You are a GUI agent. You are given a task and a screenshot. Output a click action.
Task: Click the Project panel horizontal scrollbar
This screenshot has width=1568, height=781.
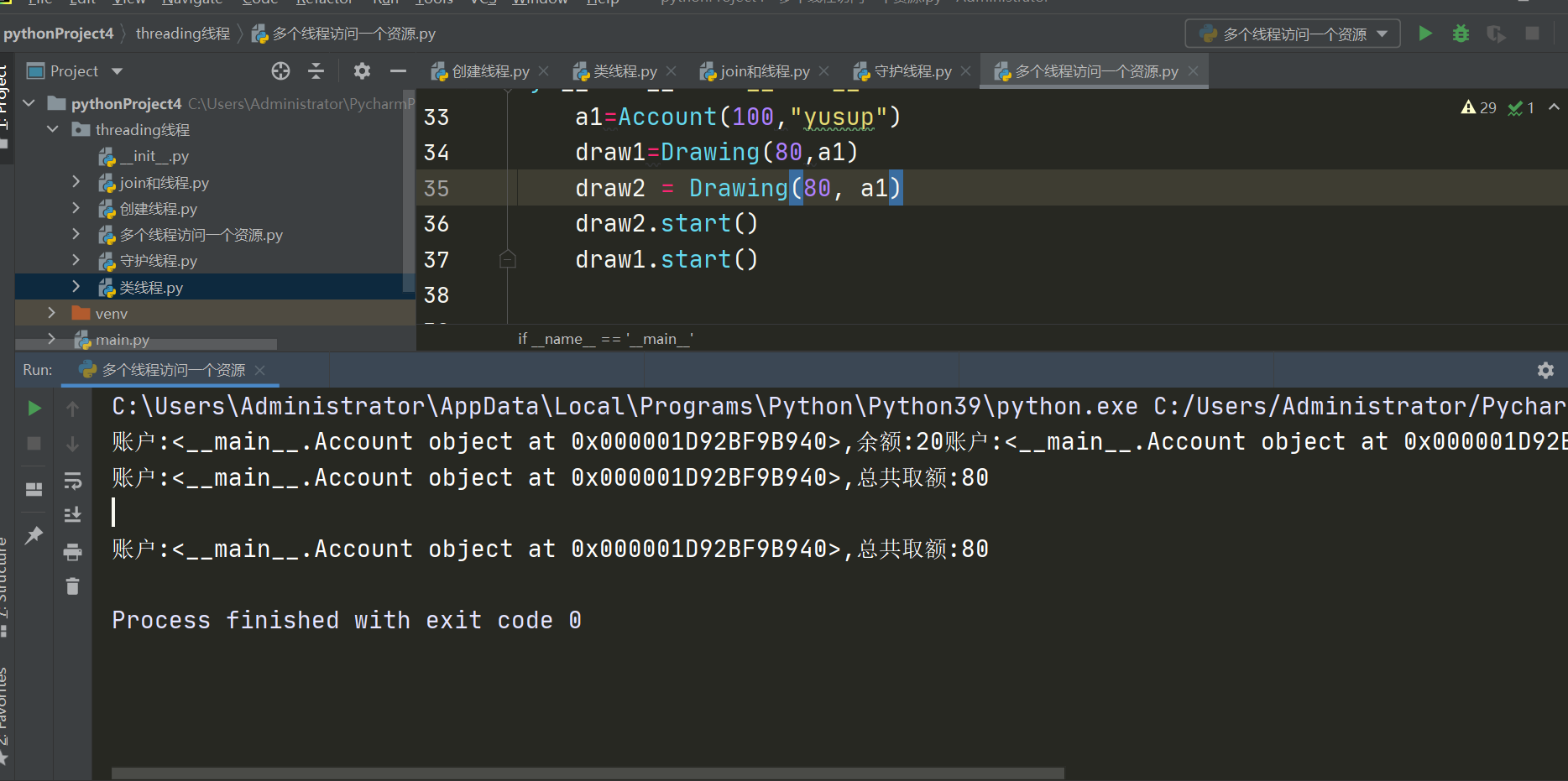[147, 344]
